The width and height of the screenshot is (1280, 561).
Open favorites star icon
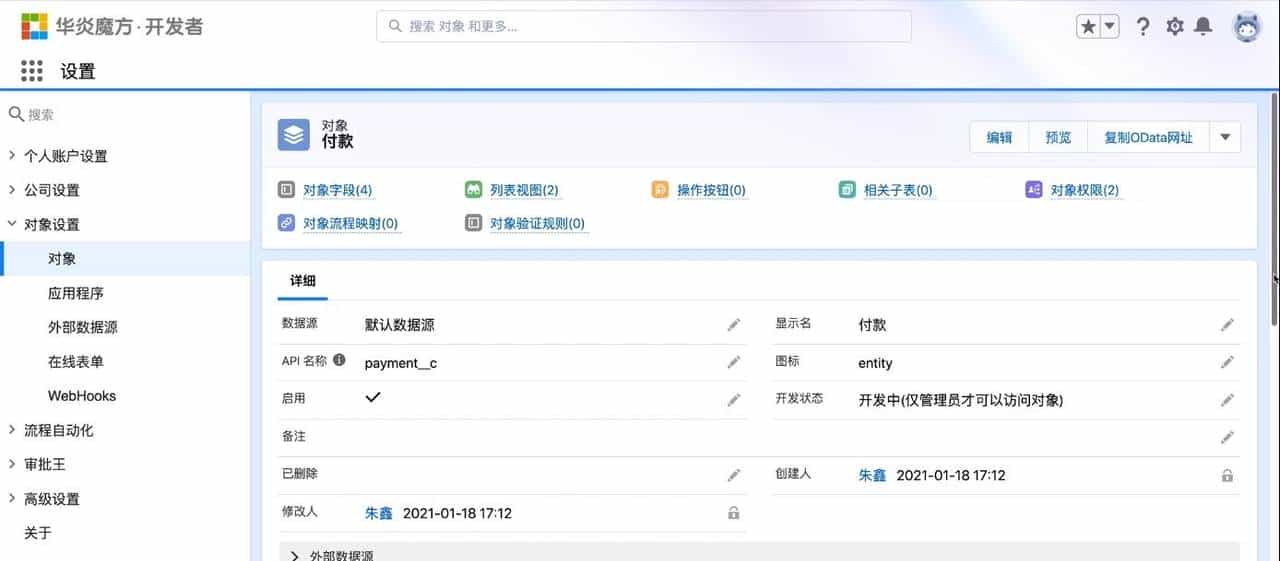click(x=1088, y=27)
